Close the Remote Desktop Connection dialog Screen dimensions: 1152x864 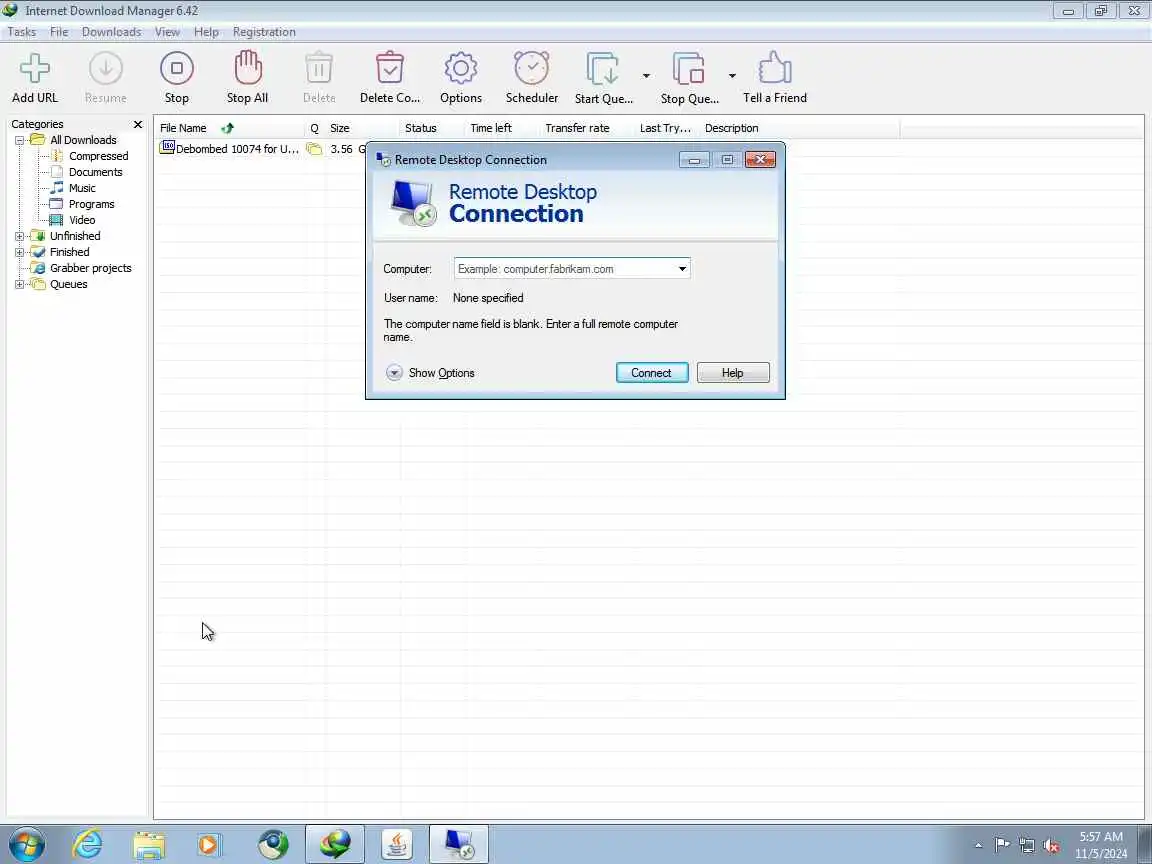pyautogui.click(x=760, y=159)
